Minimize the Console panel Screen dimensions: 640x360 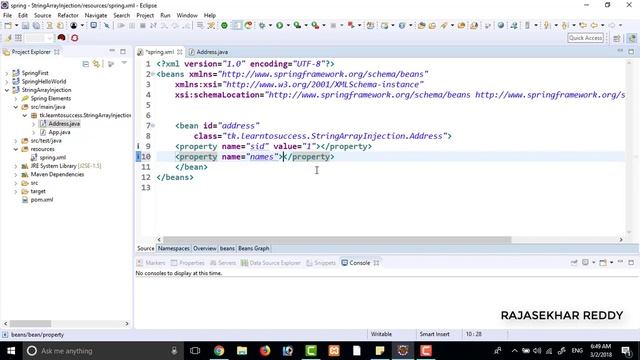[x=620, y=262]
